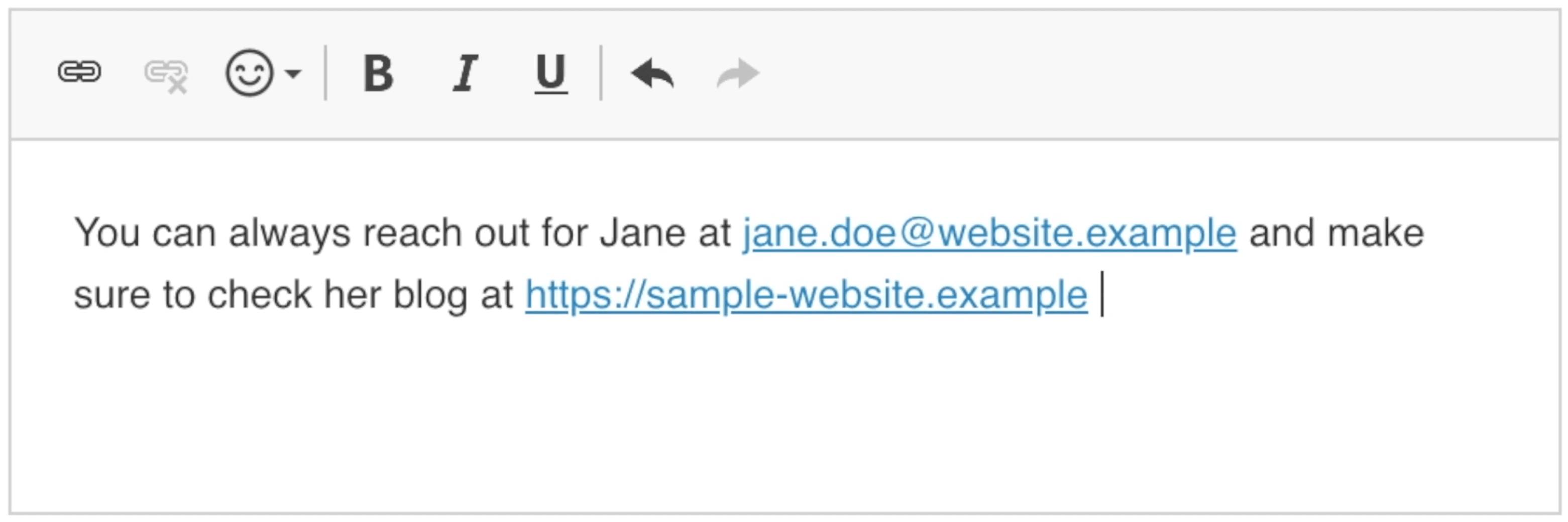Click the redo arrow icon
This screenshot has width=1568, height=522.
tap(738, 74)
